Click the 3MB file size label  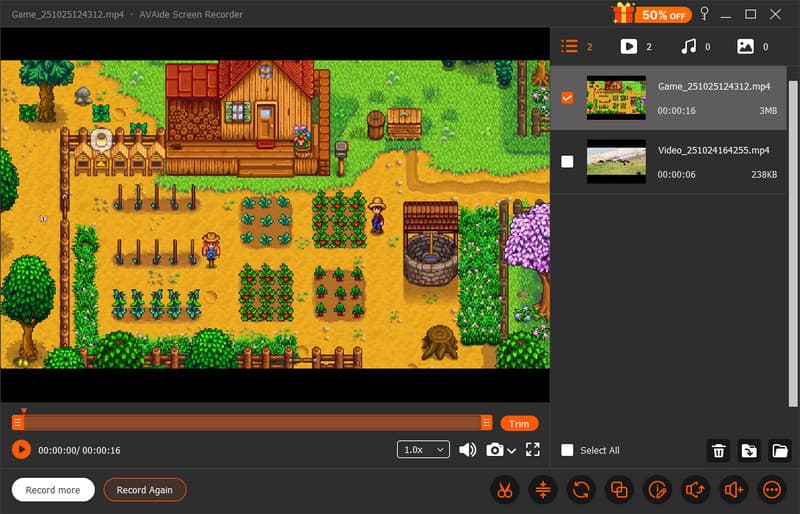pos(768,111)
